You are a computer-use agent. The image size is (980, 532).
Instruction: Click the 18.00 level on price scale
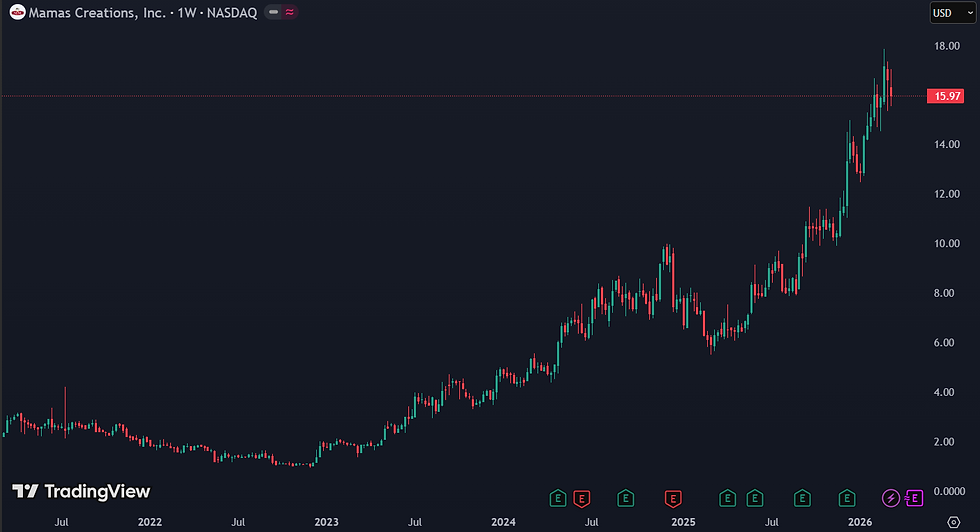pyautogui.click(x=947, y=46)
